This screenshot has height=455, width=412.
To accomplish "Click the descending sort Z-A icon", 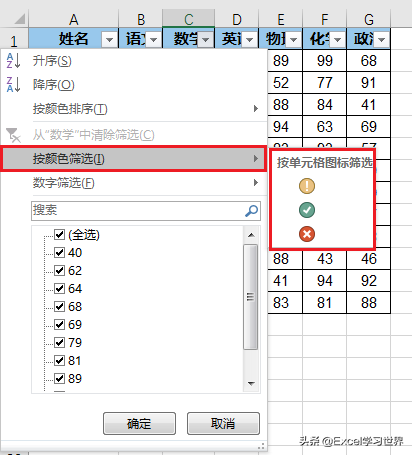I will point(13,84).
